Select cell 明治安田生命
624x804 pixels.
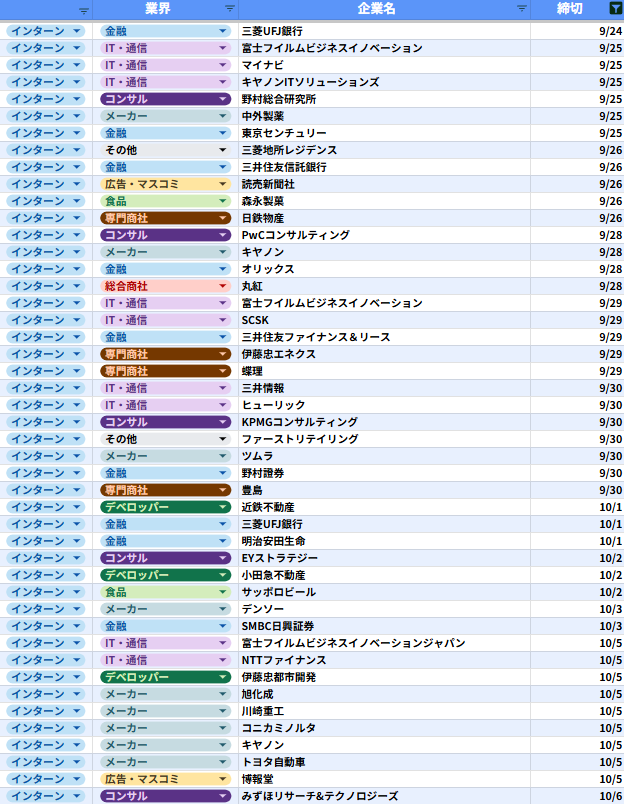(385, 541)
